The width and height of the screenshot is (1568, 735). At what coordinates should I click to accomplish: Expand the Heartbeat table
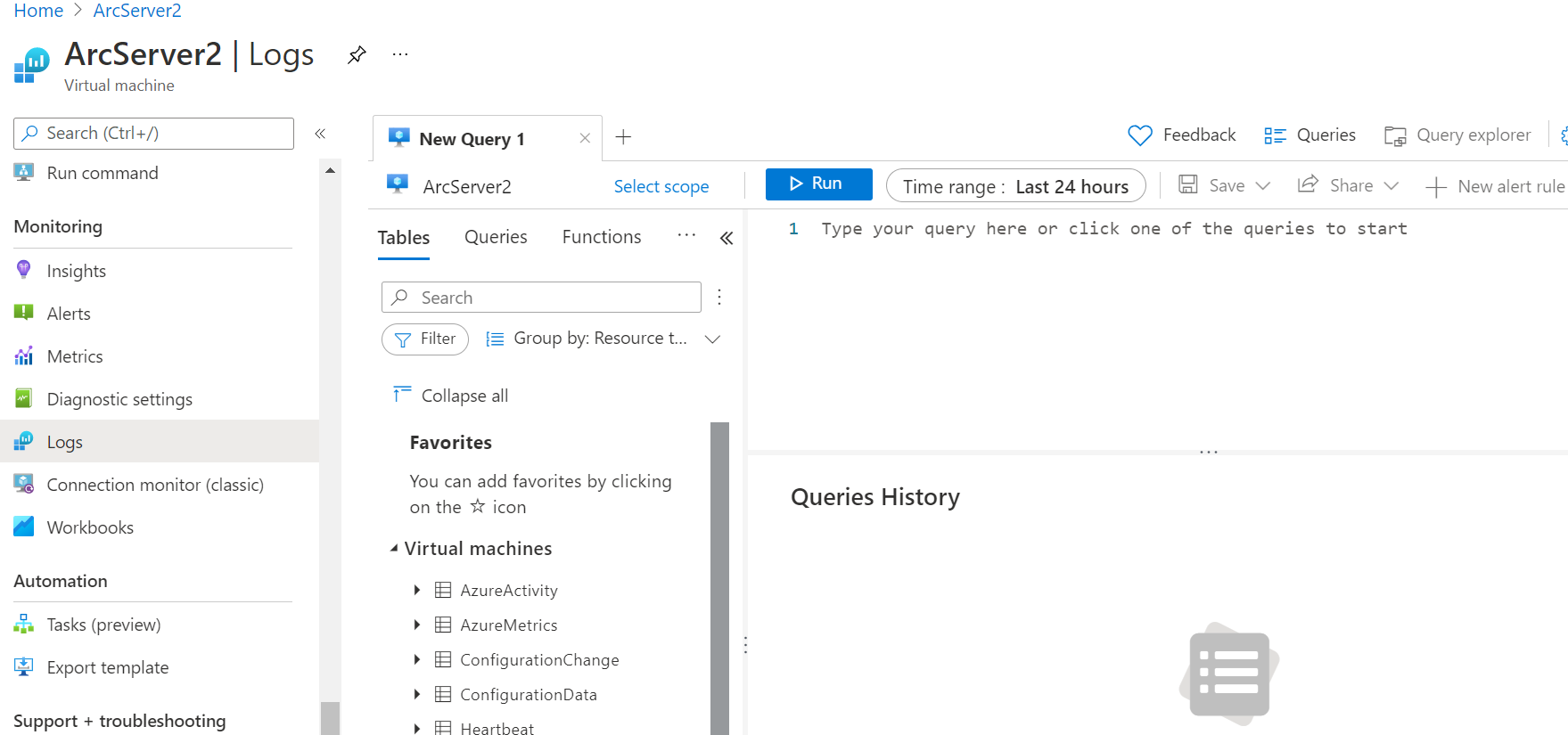pos(416,728)
